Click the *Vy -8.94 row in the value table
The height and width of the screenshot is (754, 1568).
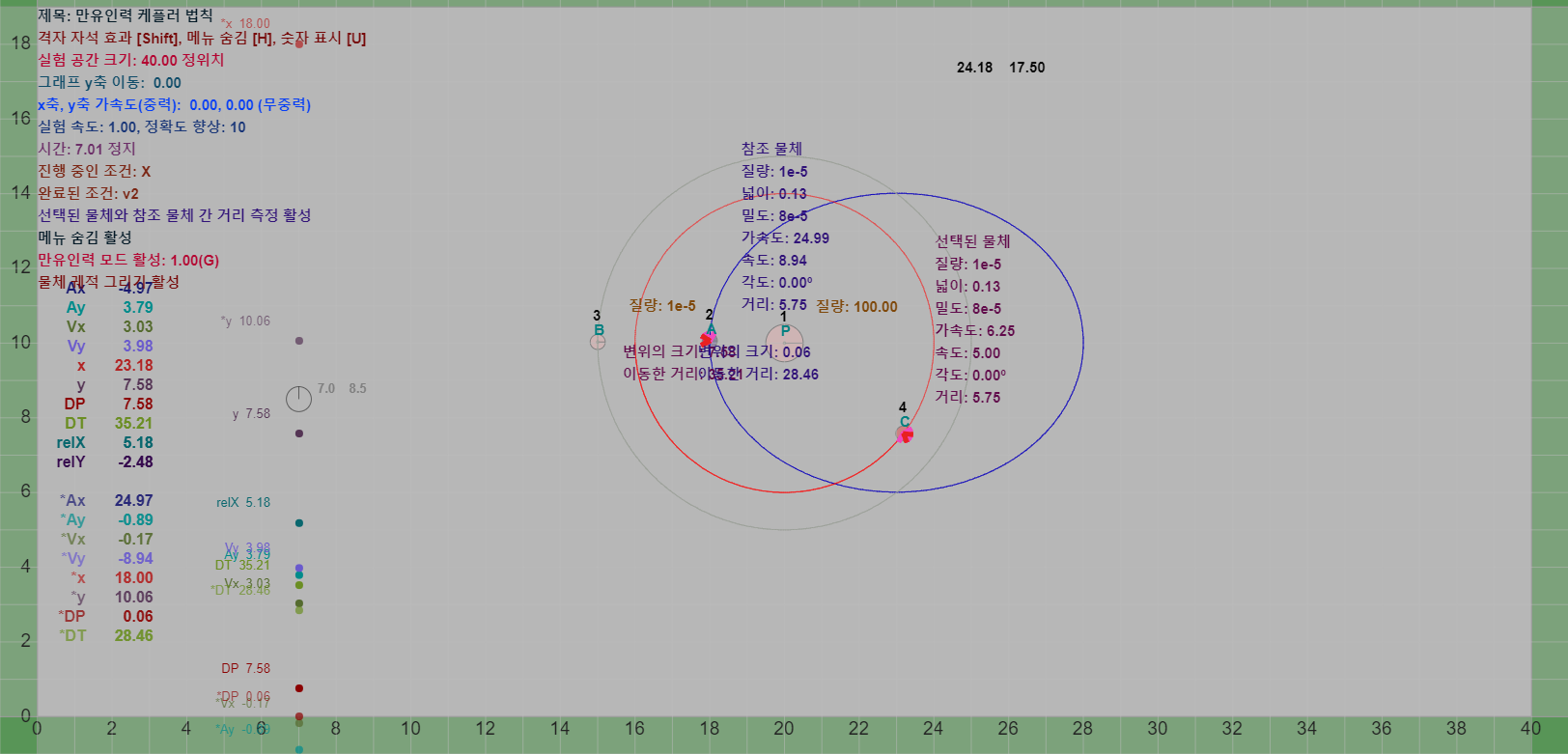tap(106, 558)
